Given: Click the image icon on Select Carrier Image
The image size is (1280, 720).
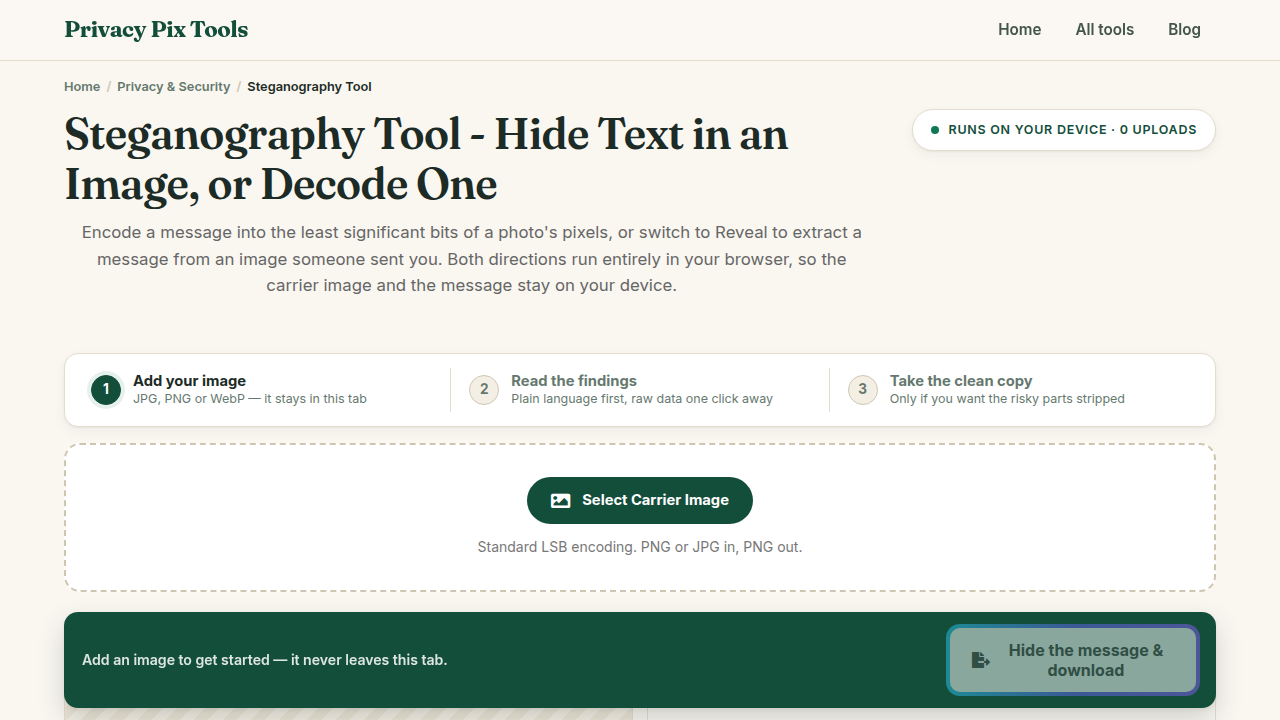Looking at the screenshot, I should pos(561,500).
